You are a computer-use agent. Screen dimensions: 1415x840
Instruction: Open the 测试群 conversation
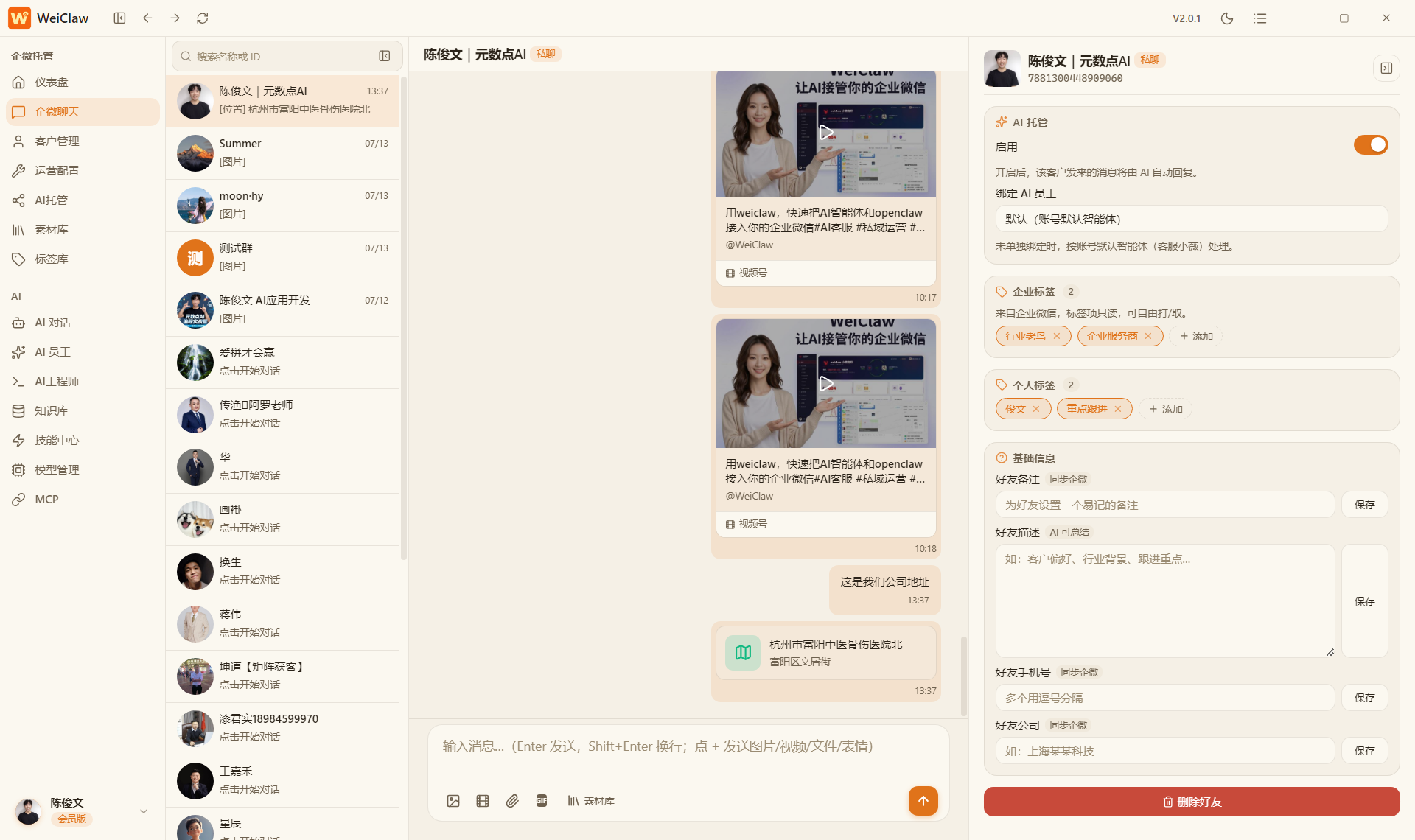click(x=283, y=258)
